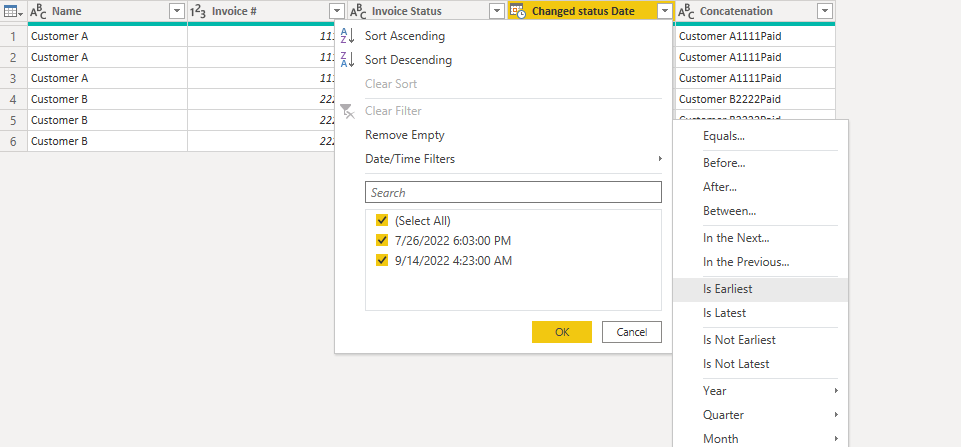The width and height of the screenshot is (961, 447).
Task: Select row number 1
Action: click(13, 36)
